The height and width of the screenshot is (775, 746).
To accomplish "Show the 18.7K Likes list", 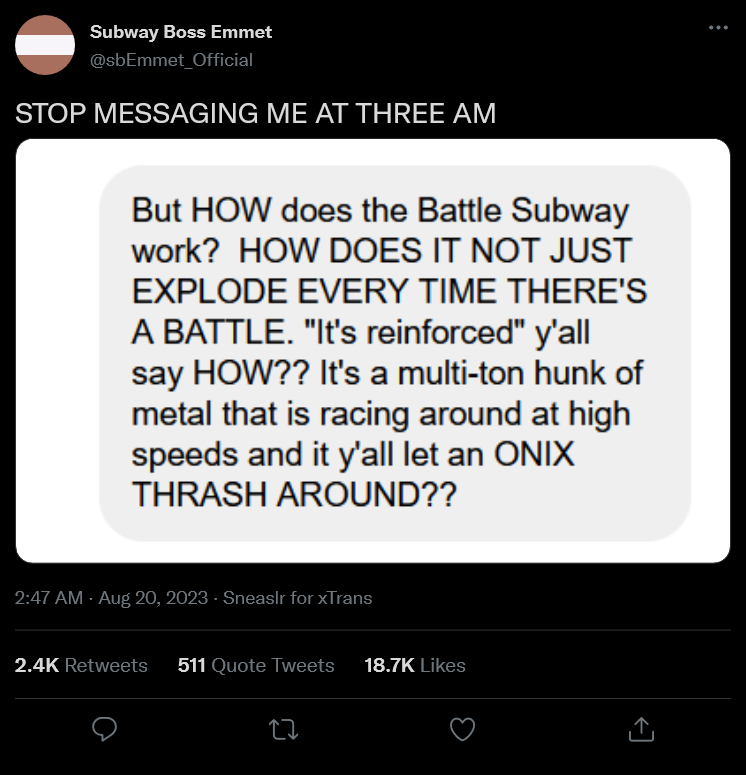I will 416,665.
